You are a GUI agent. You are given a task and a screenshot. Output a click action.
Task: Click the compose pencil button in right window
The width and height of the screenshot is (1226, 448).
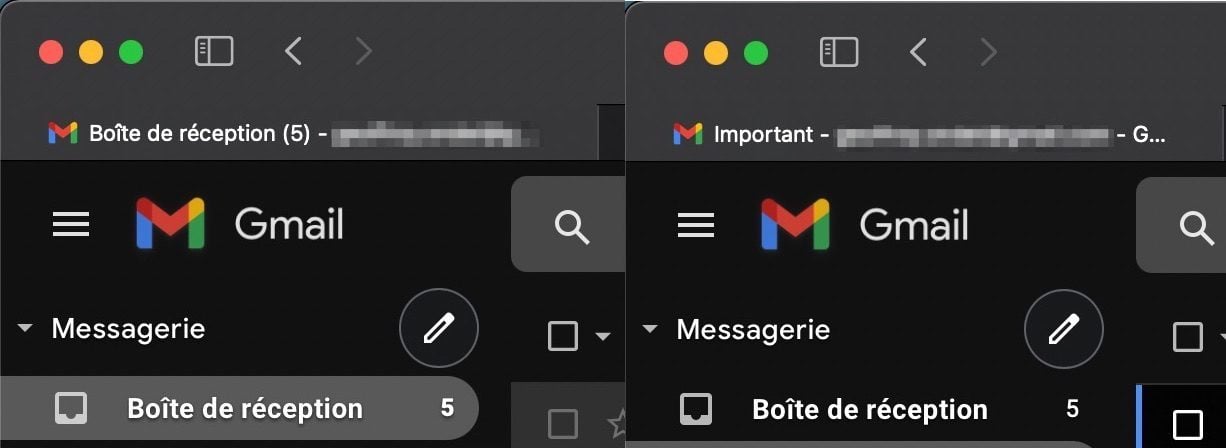(x=1064, y=328)
